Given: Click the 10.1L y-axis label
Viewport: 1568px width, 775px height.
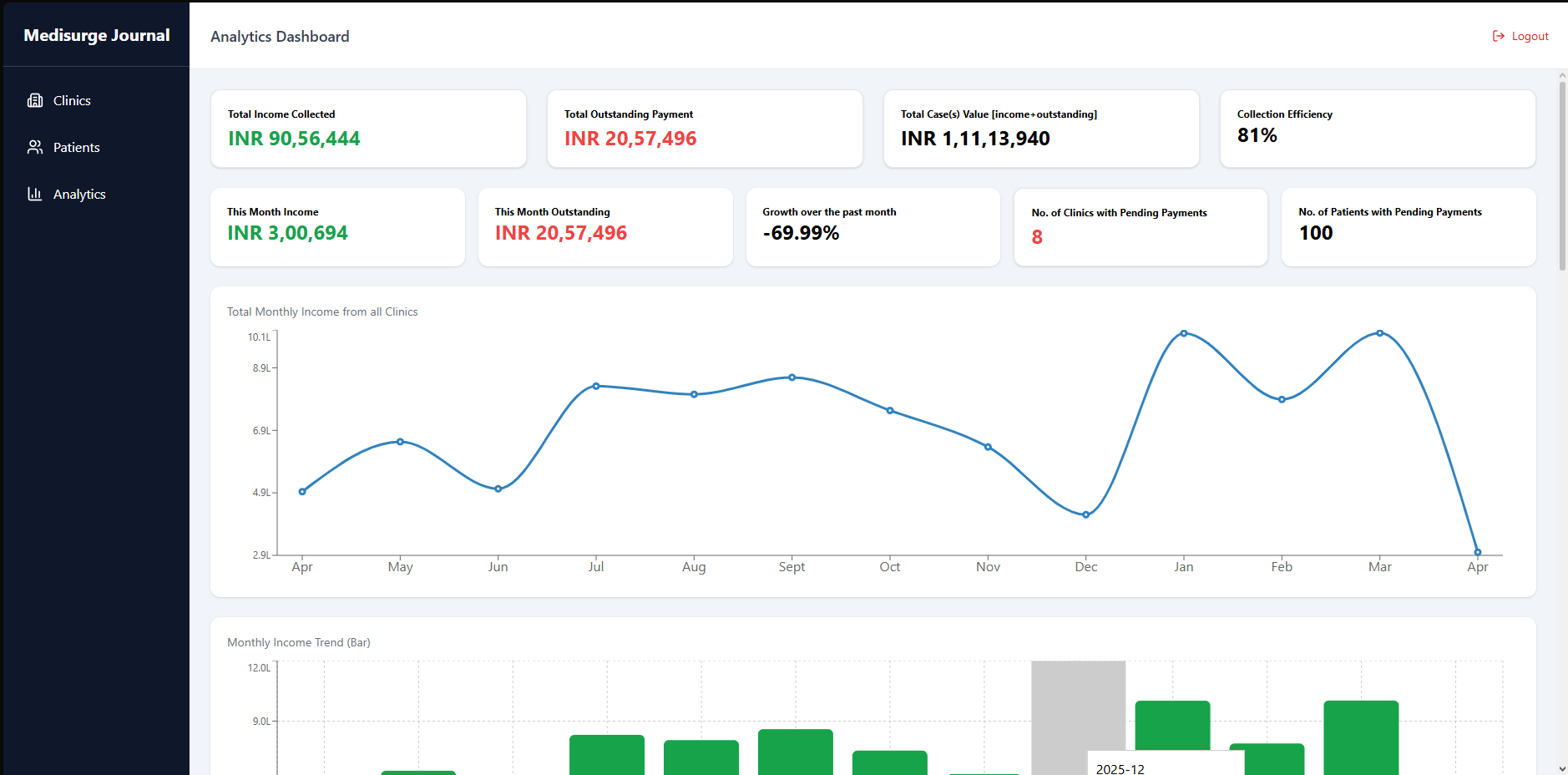Looking at the screenshot, I should 259,337.
